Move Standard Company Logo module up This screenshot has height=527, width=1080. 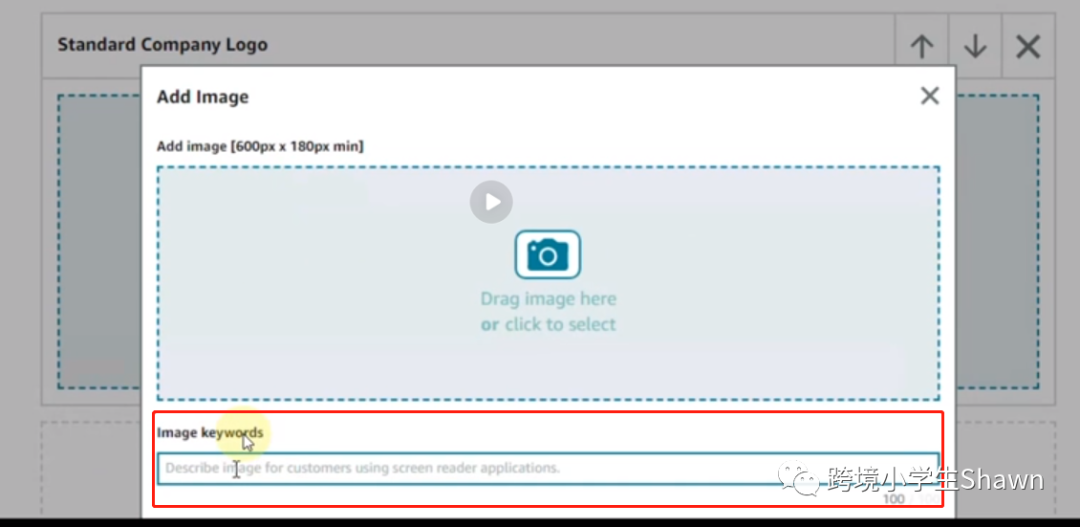click(922, 46)
